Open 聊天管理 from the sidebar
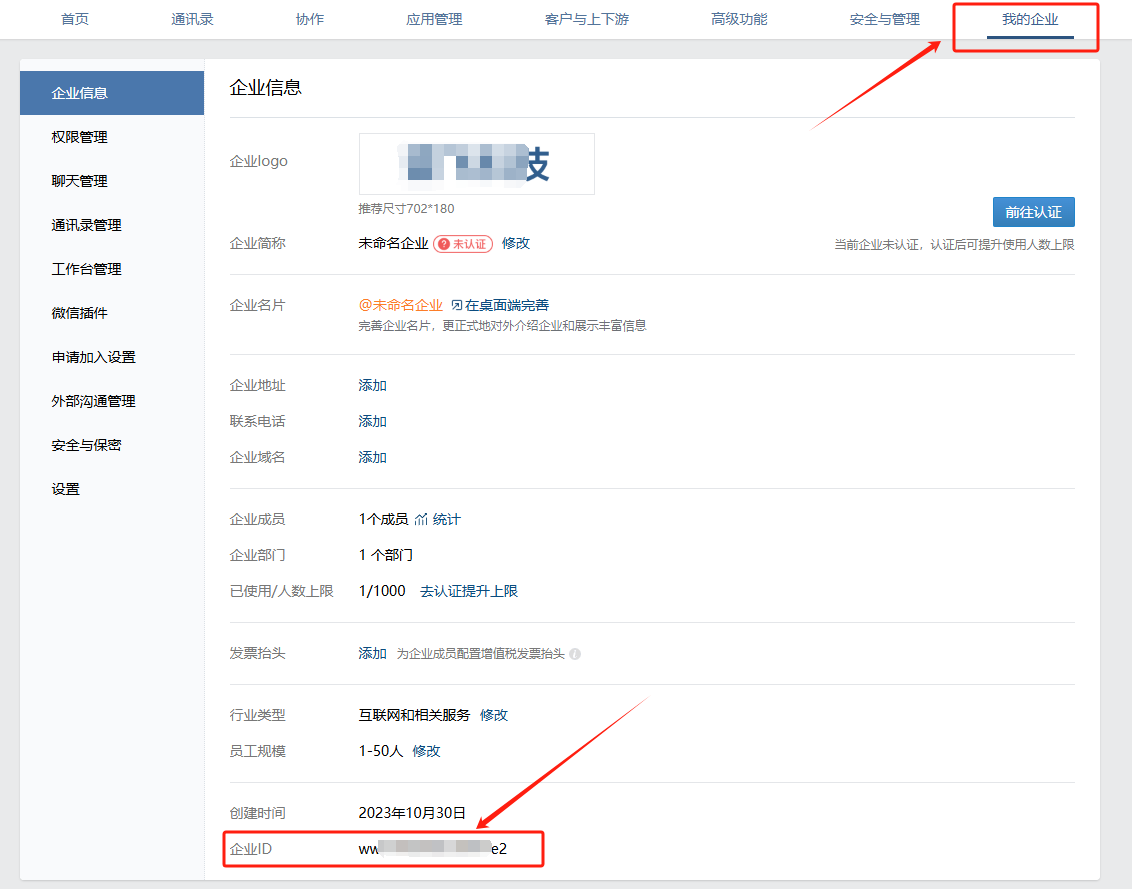The width and height of the screenshot is (1132, 889). (x=79, y=181)
